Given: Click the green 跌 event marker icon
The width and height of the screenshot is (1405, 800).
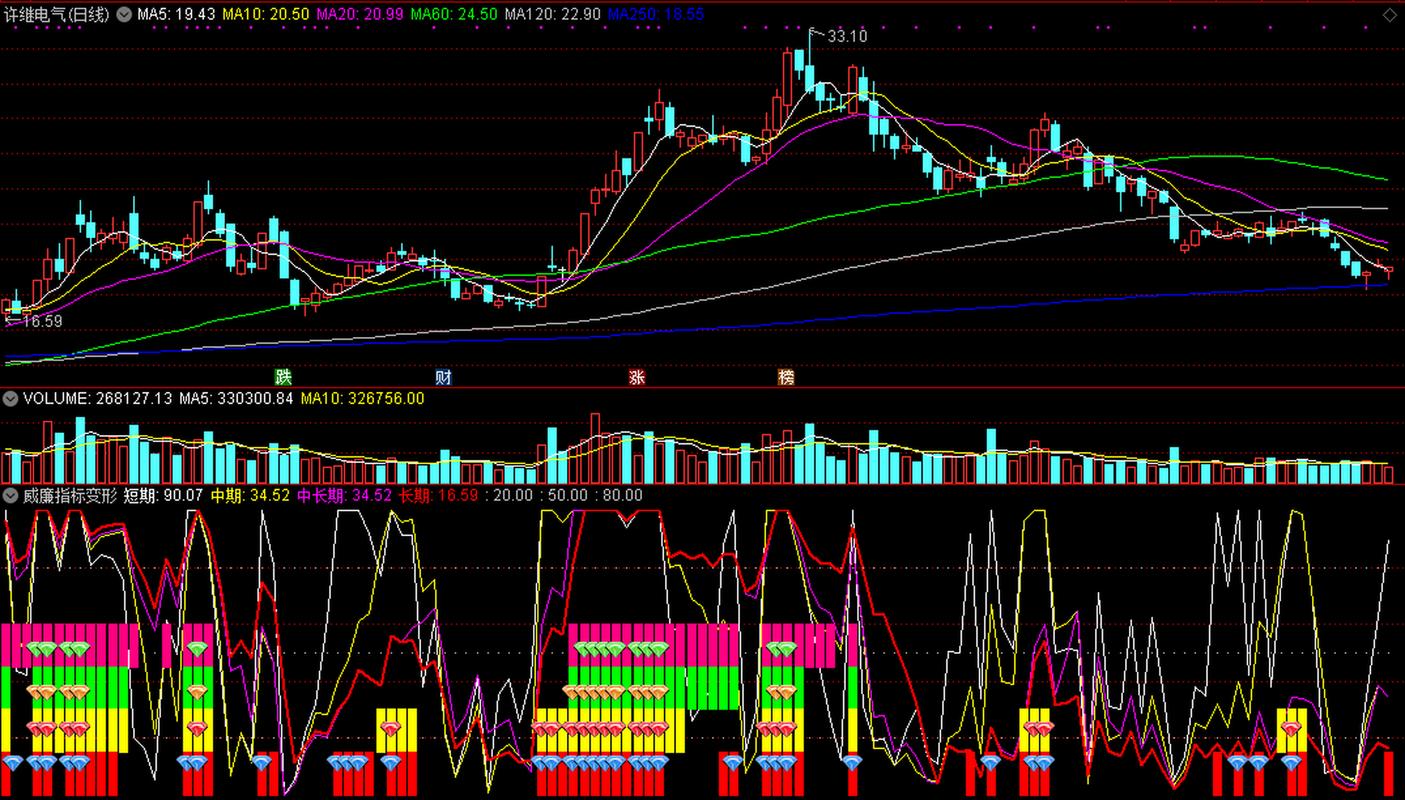Looking at the screenshot, I should [x=284, y=377].
